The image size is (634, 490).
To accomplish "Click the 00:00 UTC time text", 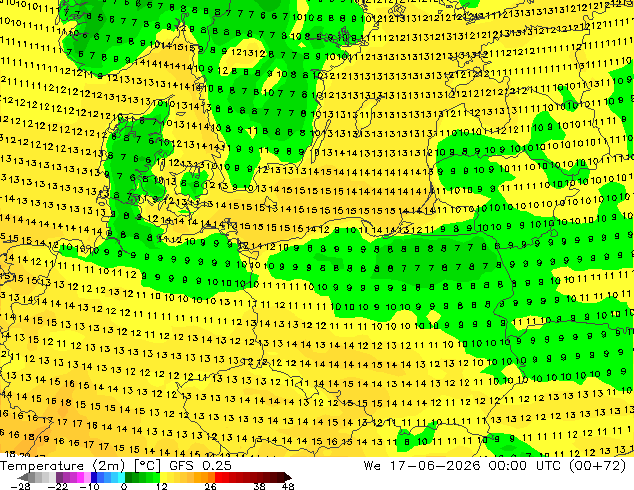I will [524, 466].
